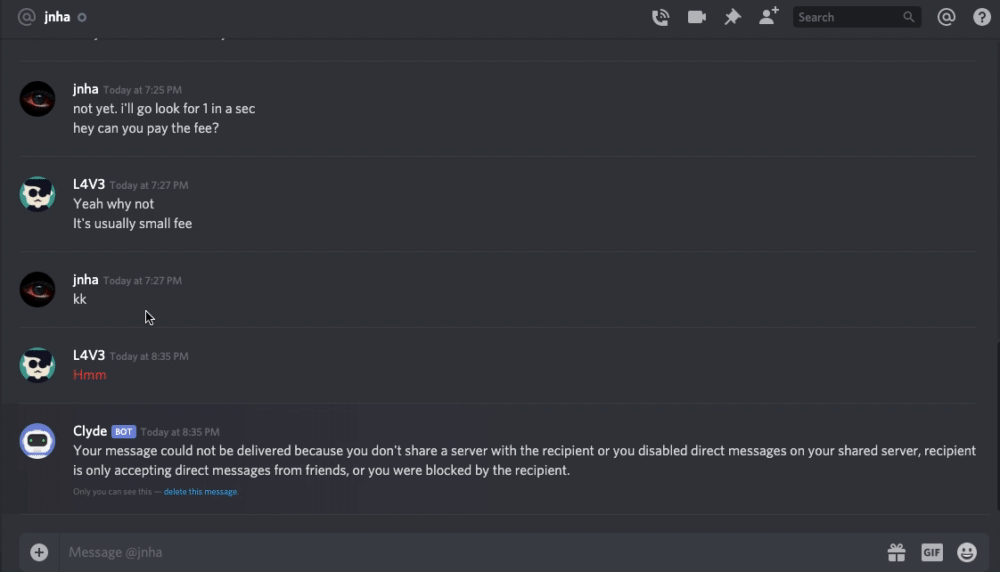Open the emoji picker
1000x572 pixels.
[967, 552]
